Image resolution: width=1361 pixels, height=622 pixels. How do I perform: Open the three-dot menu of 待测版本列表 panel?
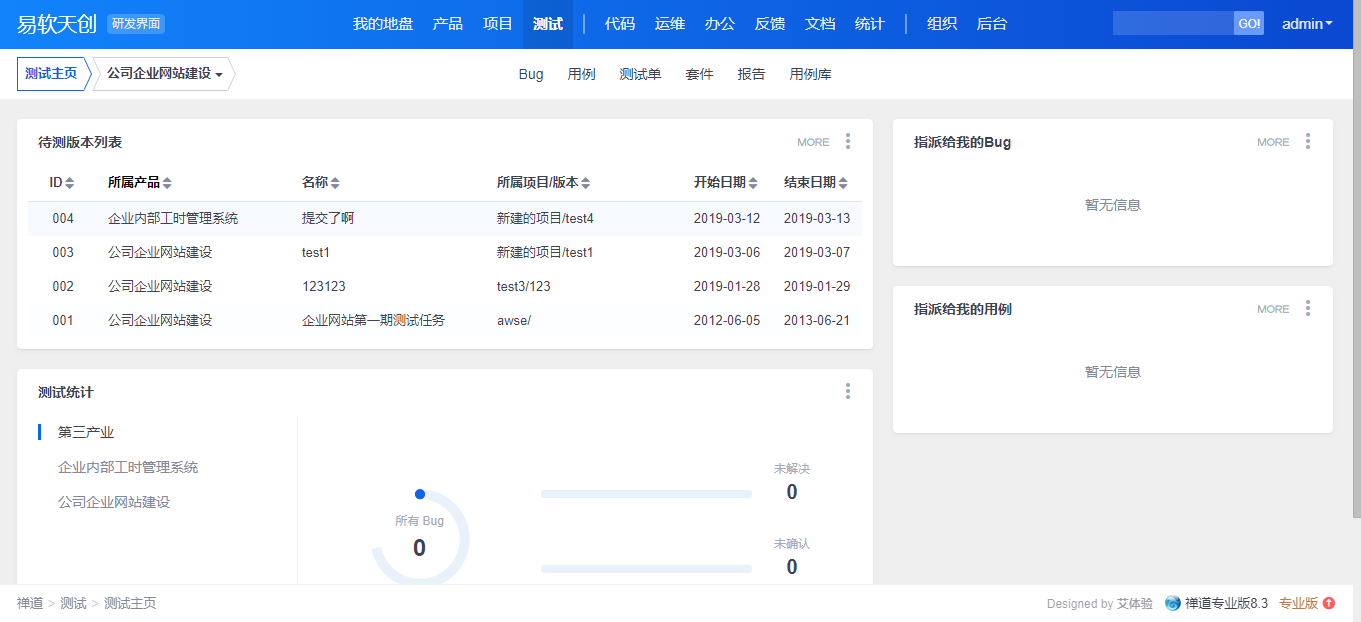tap(848, 142)
